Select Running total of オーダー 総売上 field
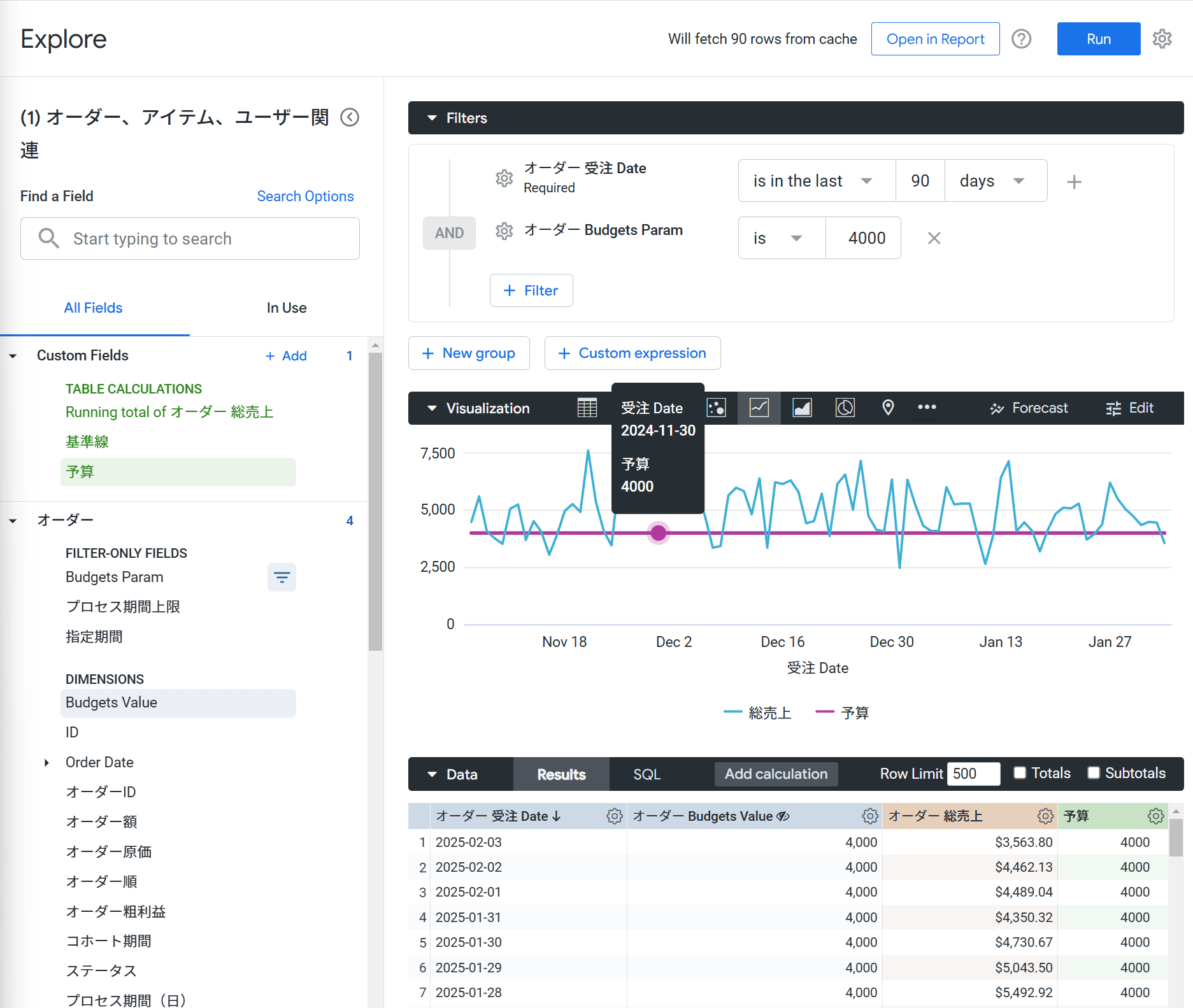 [x=169, y=412]
